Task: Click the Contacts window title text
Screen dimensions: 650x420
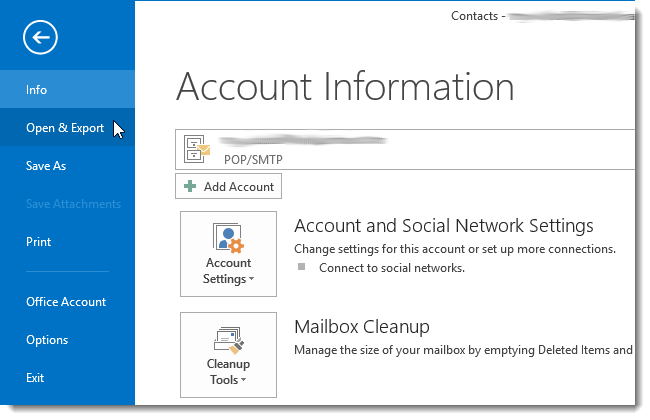Action: 474,16
